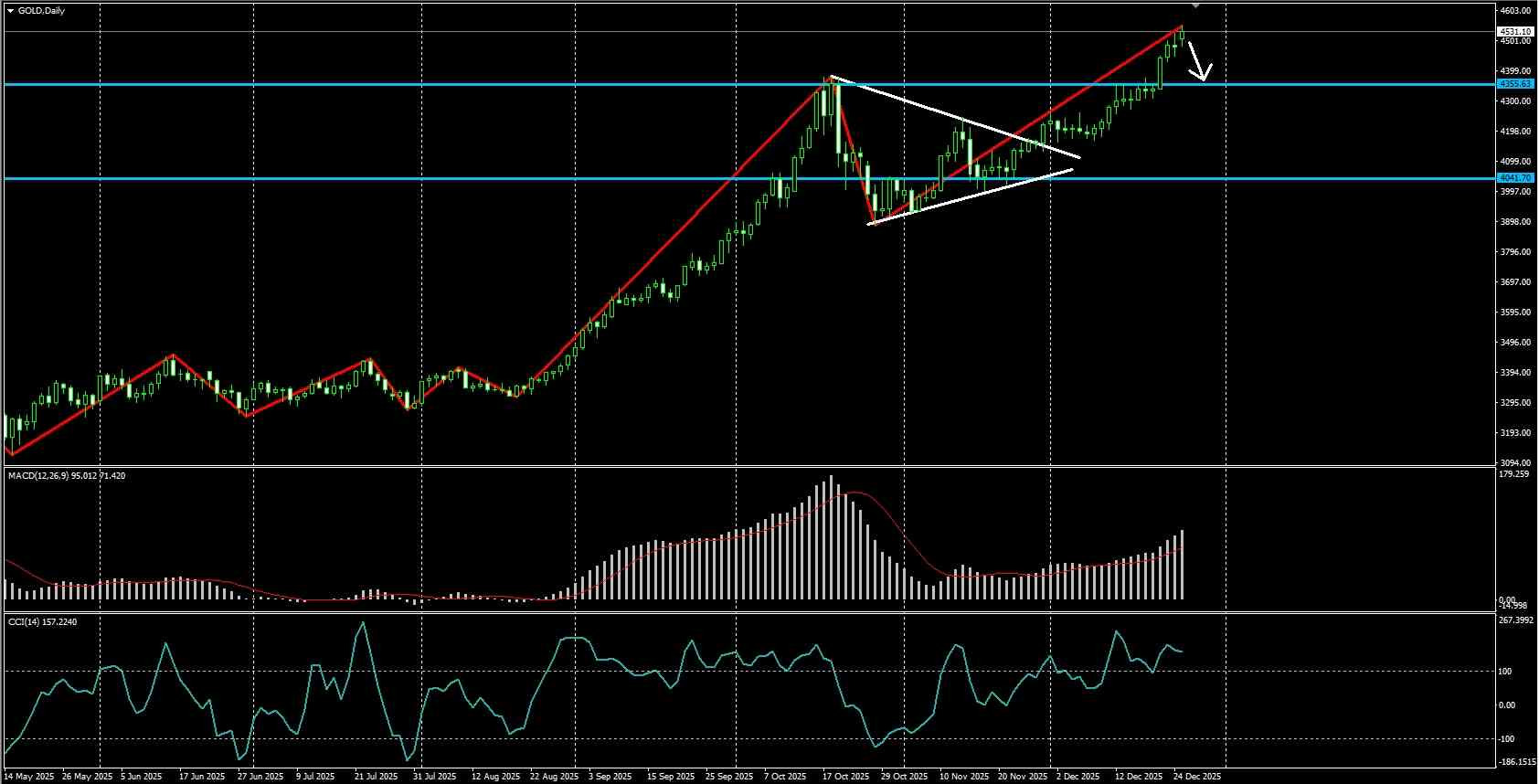This screenshot has height=784, width=1539.
Task: Click the cyan price label 4355.63
Action: tap(1515, 83)
